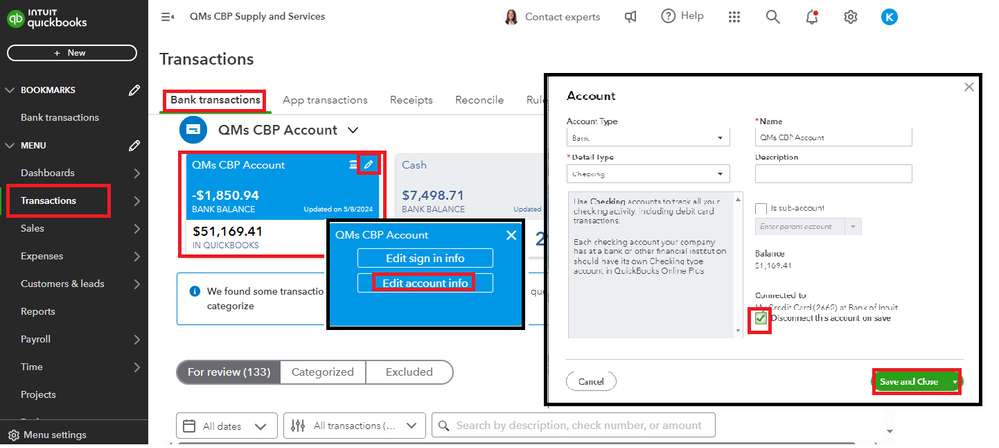The height and width of the screenshot is (448, 999).
Task: Collapse the MENU section
Action: (10, 145)
